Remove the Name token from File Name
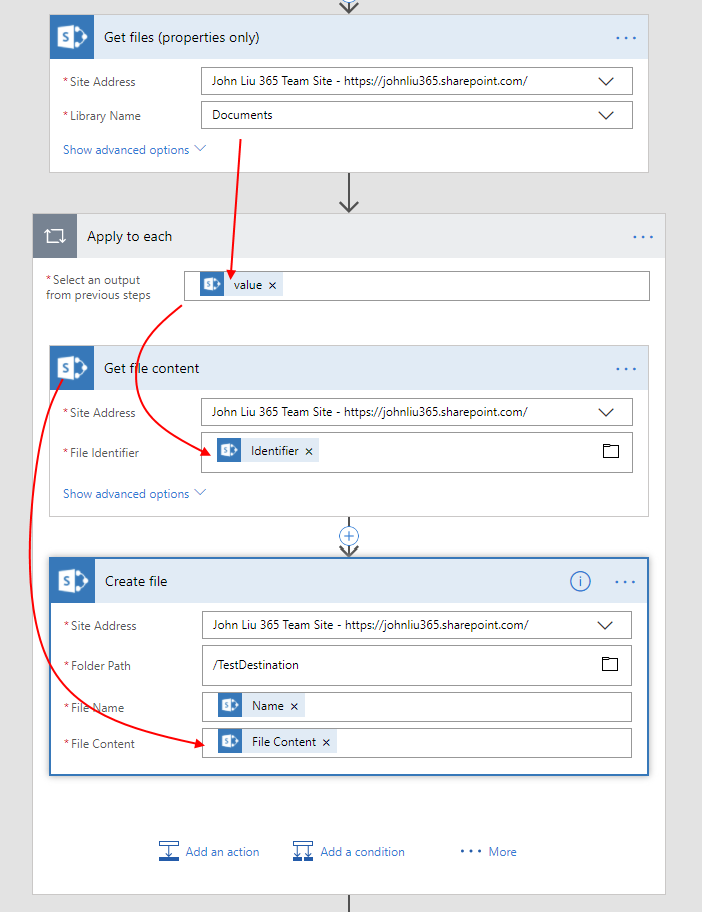702x912 pixels. [294, 707]
